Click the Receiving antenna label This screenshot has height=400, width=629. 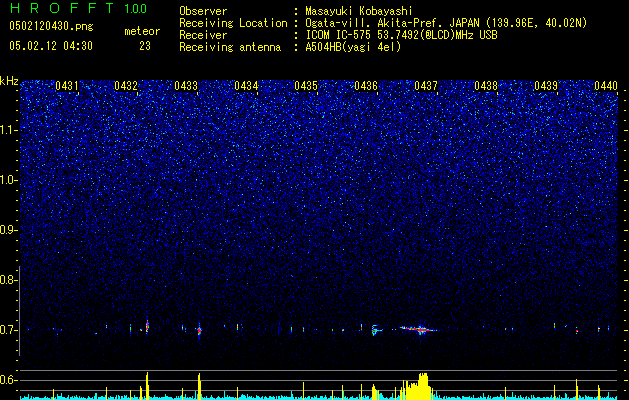pos(230,47)
